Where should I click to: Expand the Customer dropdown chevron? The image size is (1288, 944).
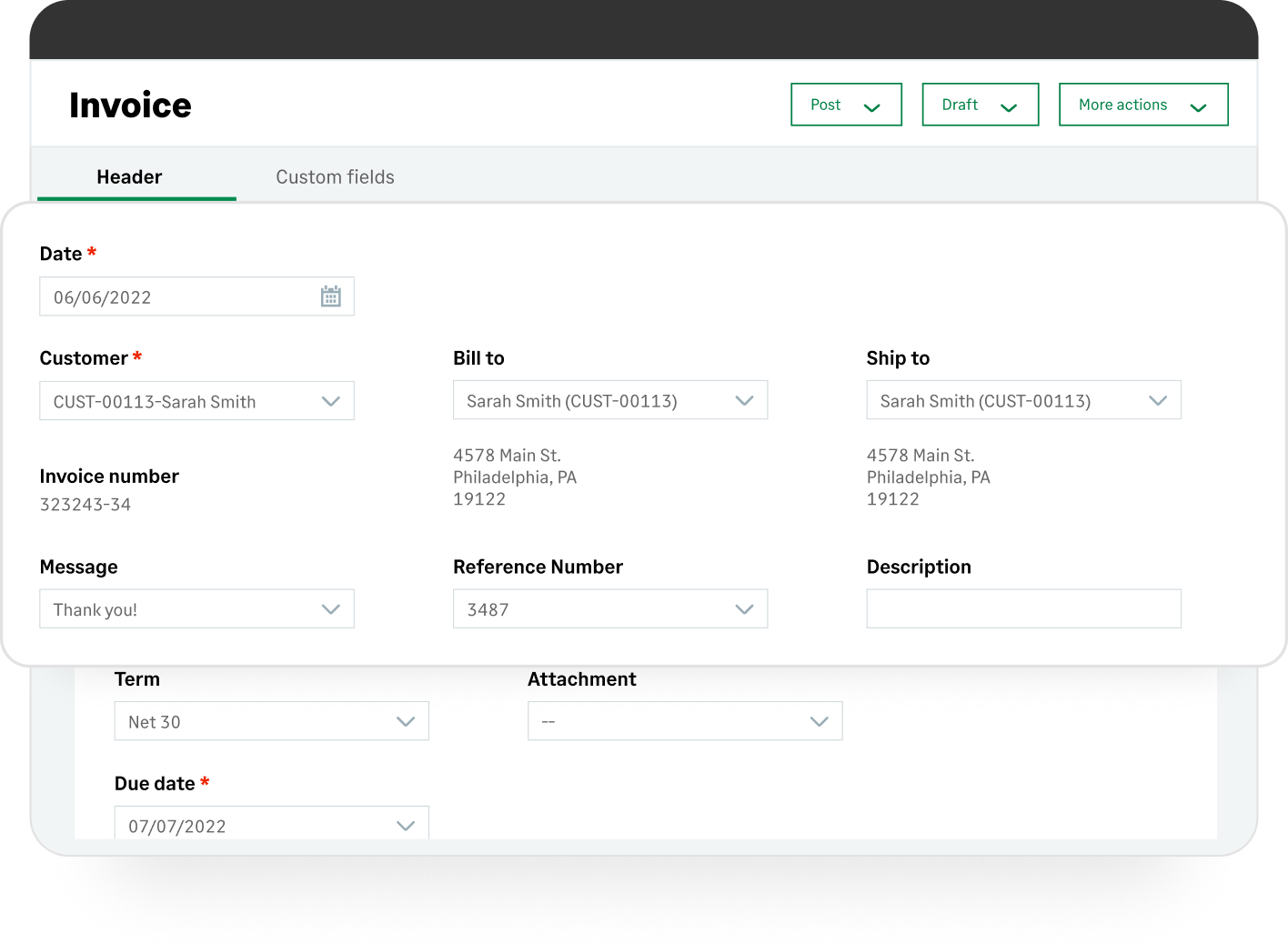(330, 401)
